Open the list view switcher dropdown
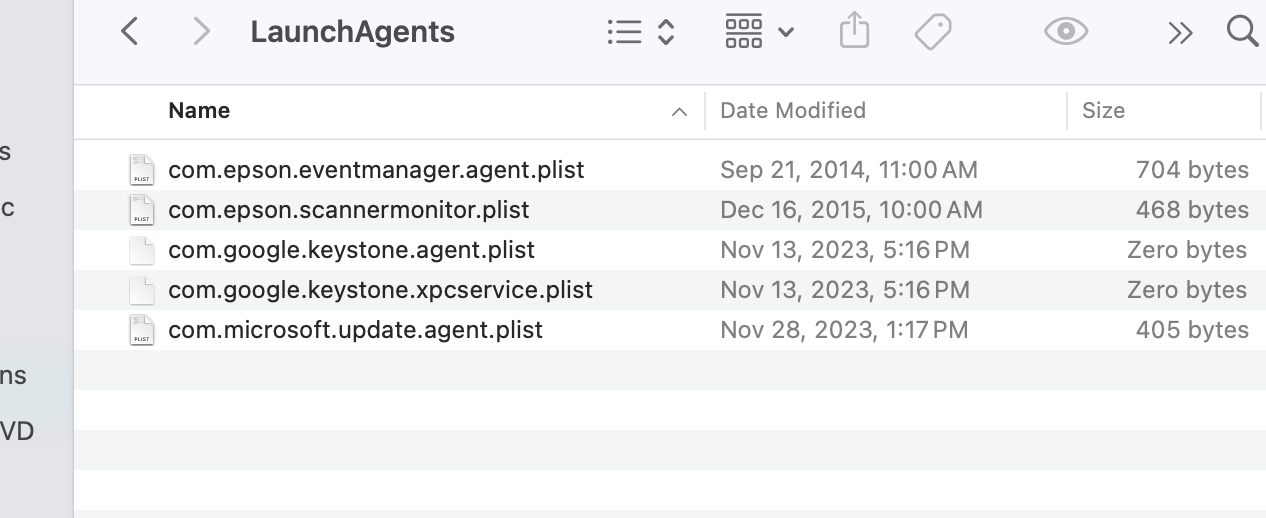 click(641, 32)
